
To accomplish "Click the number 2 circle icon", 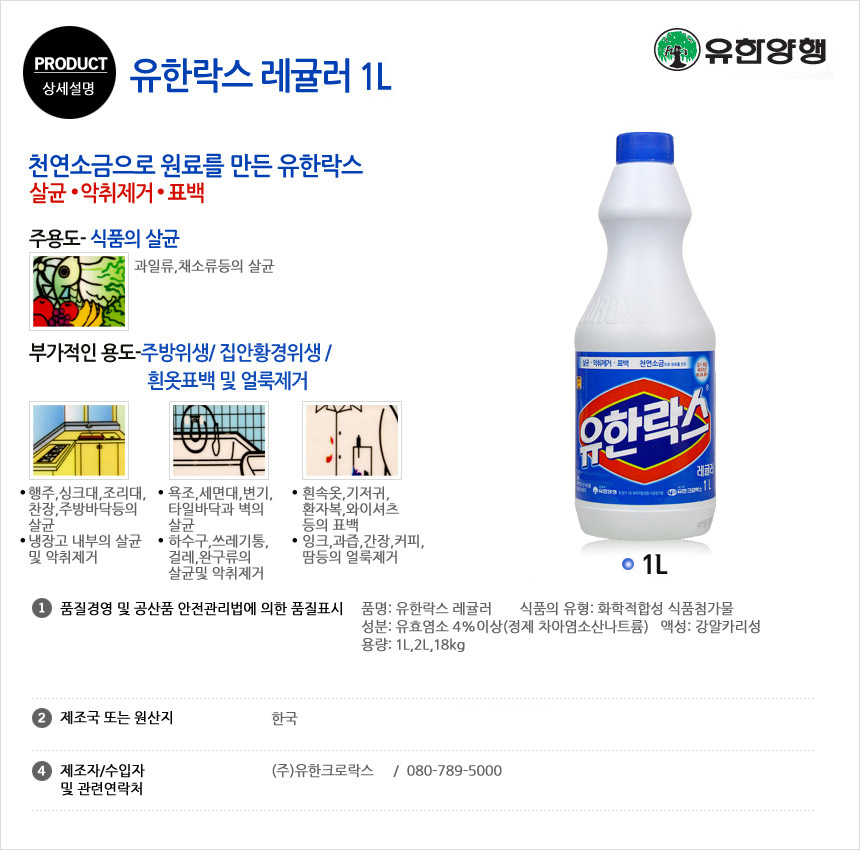I will (42, 717).
